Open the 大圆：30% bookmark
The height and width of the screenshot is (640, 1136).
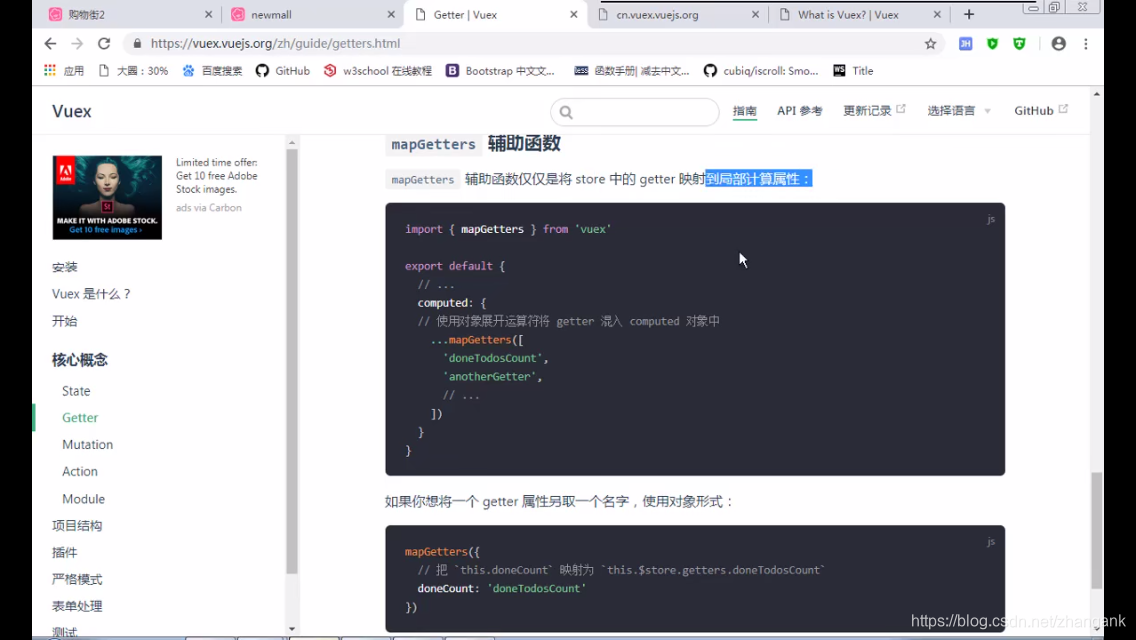133,70
